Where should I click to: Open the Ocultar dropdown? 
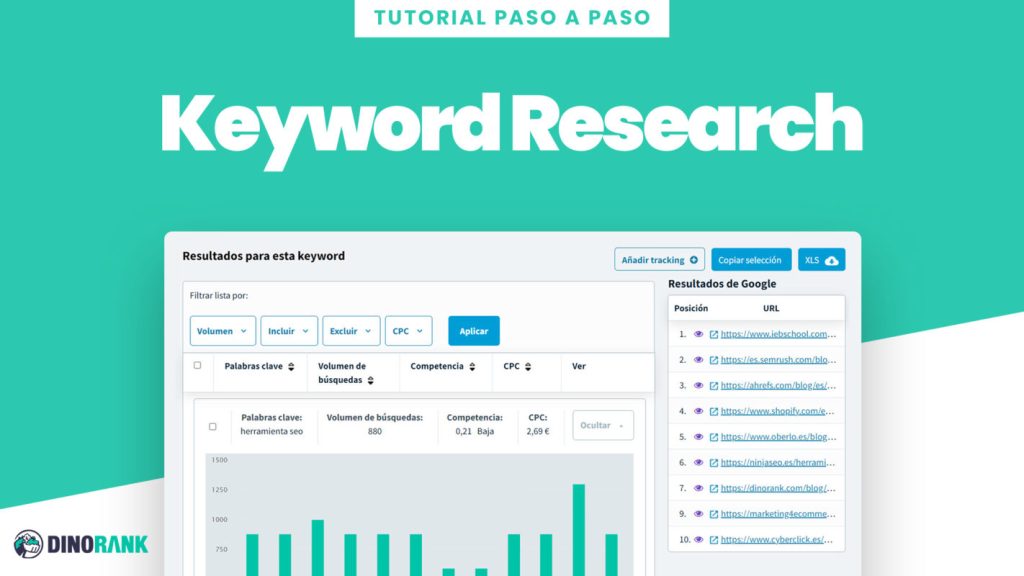click(x=603, y=425)
